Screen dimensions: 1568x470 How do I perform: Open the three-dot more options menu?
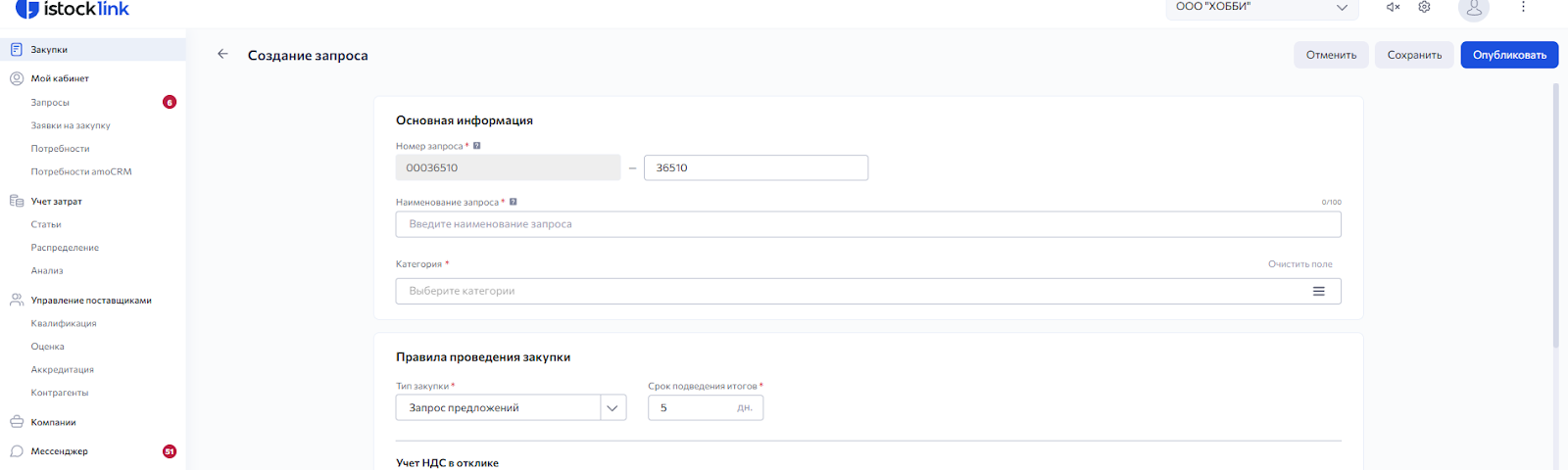[1523, 7]
